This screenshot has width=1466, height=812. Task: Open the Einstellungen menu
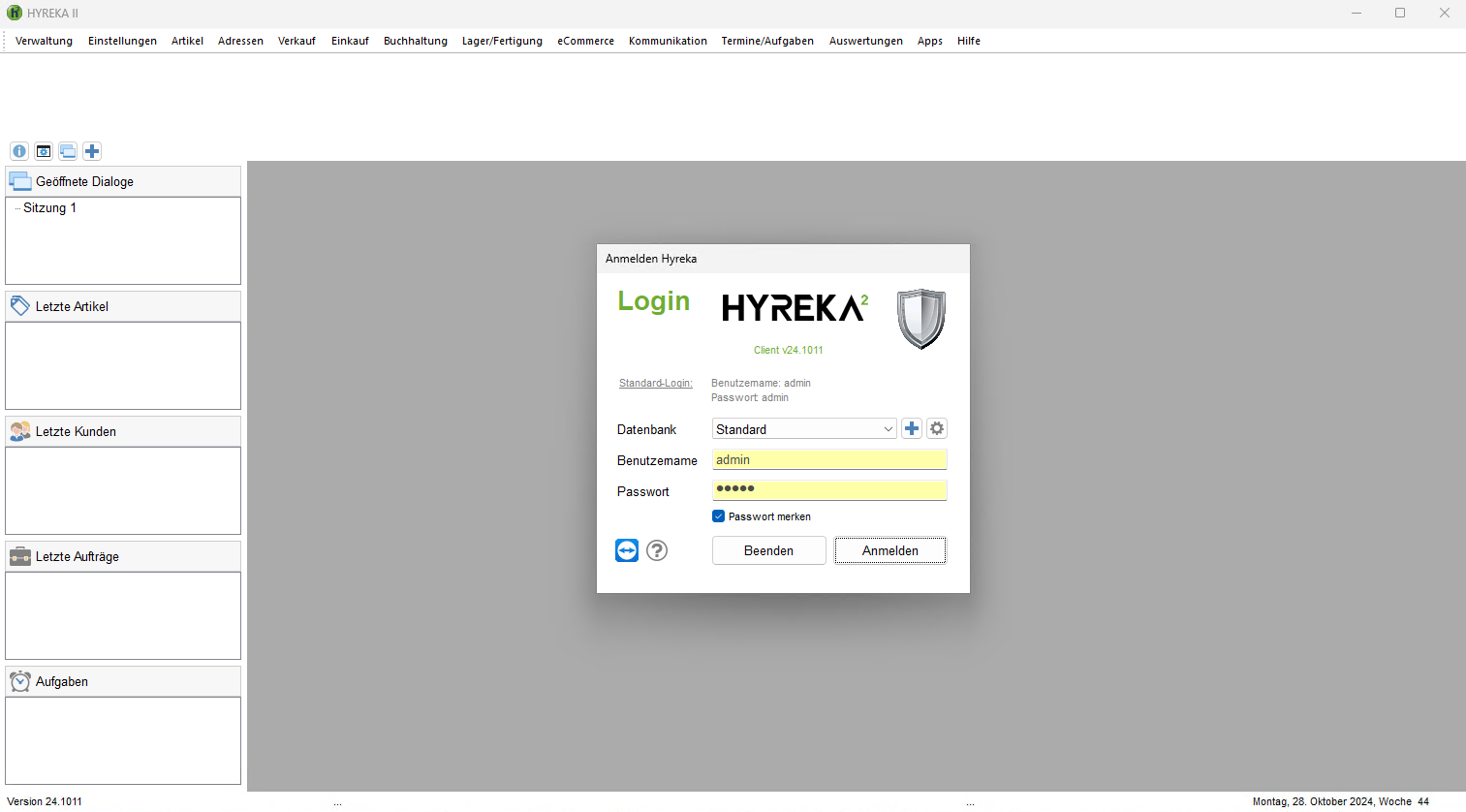122,41
